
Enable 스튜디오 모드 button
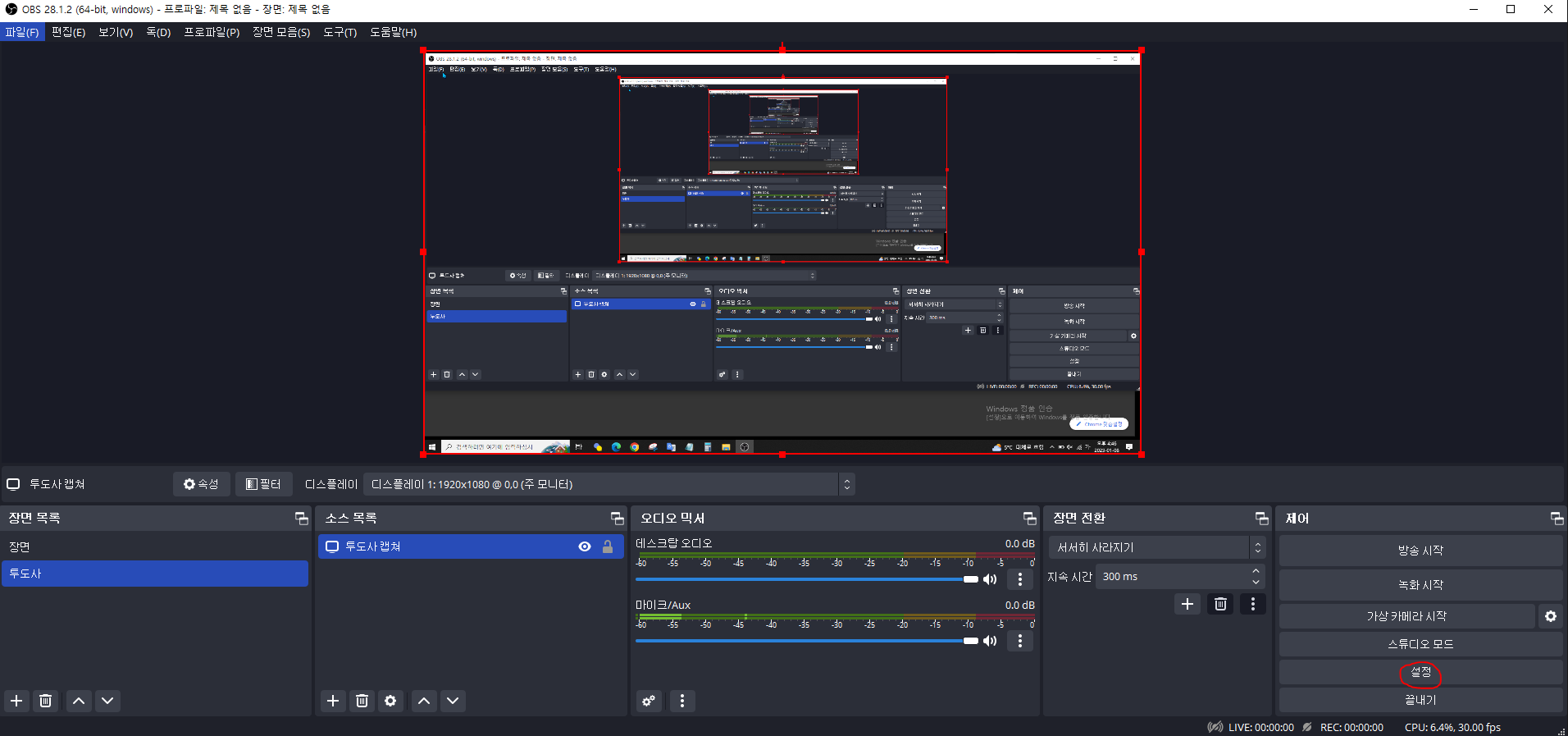tap(1420, 644)
